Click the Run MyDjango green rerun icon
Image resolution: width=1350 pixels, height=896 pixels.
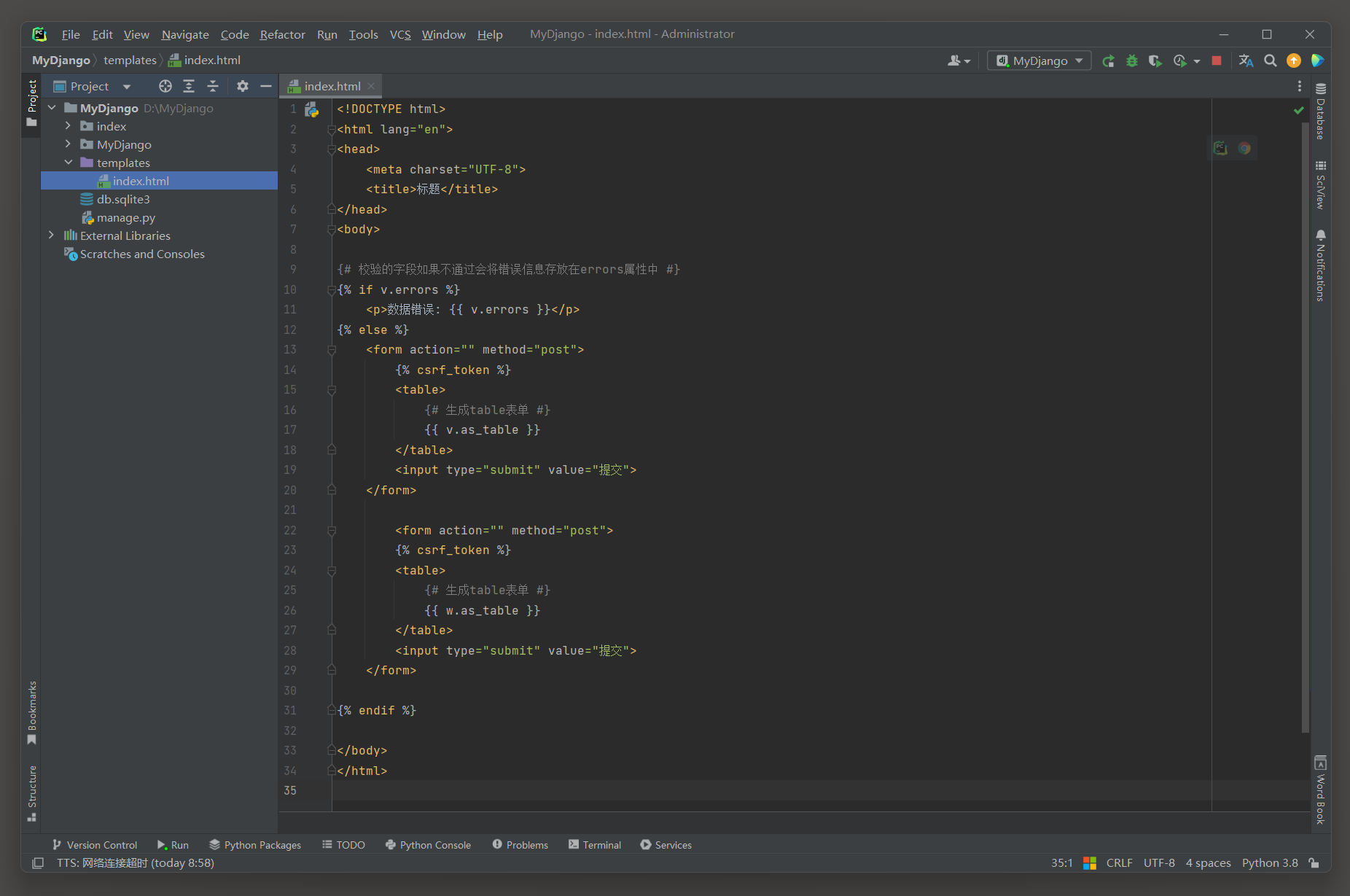1108,61
